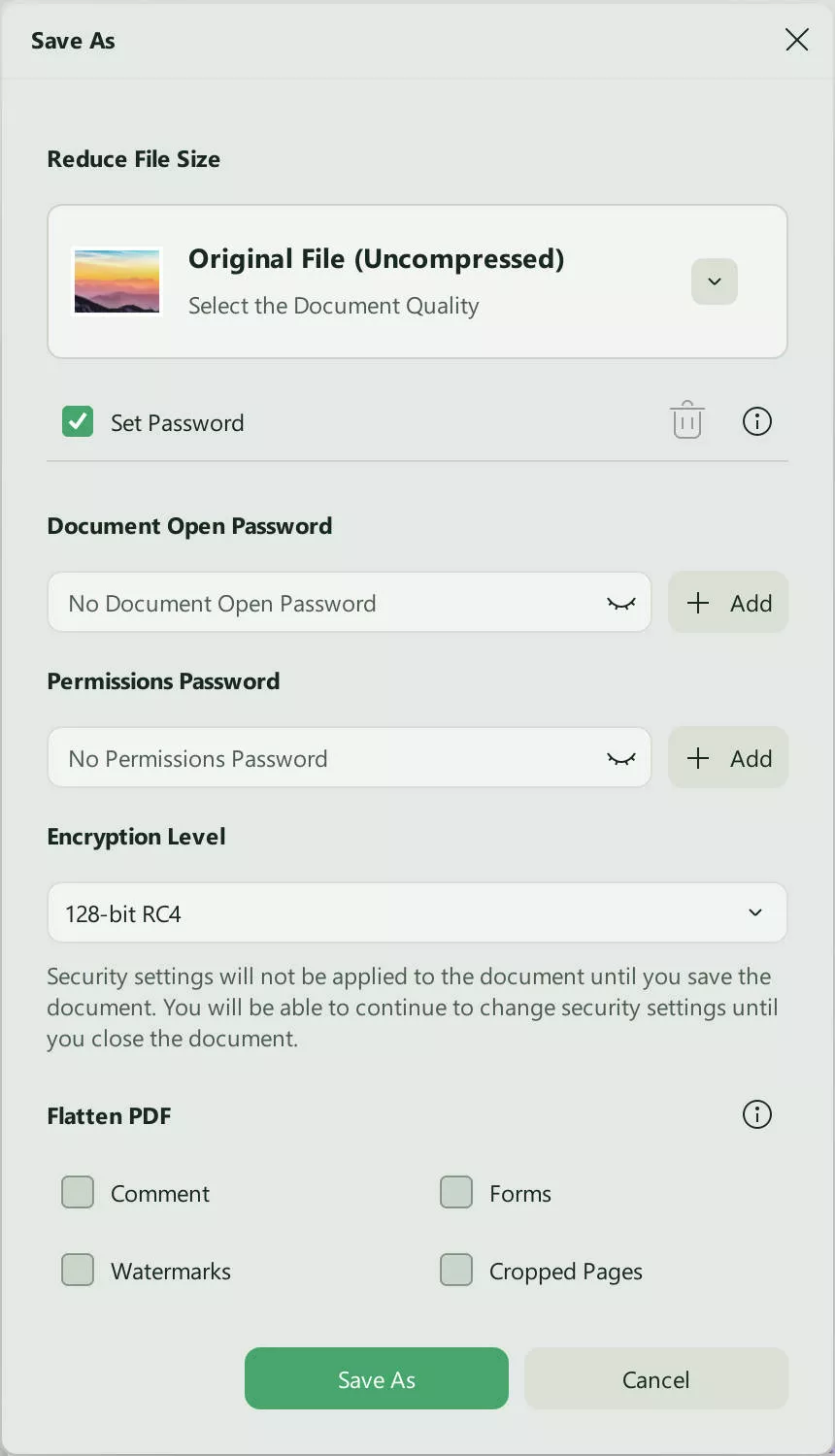Select 128-bit RC4 encryption dropdown

coord(417,912)
